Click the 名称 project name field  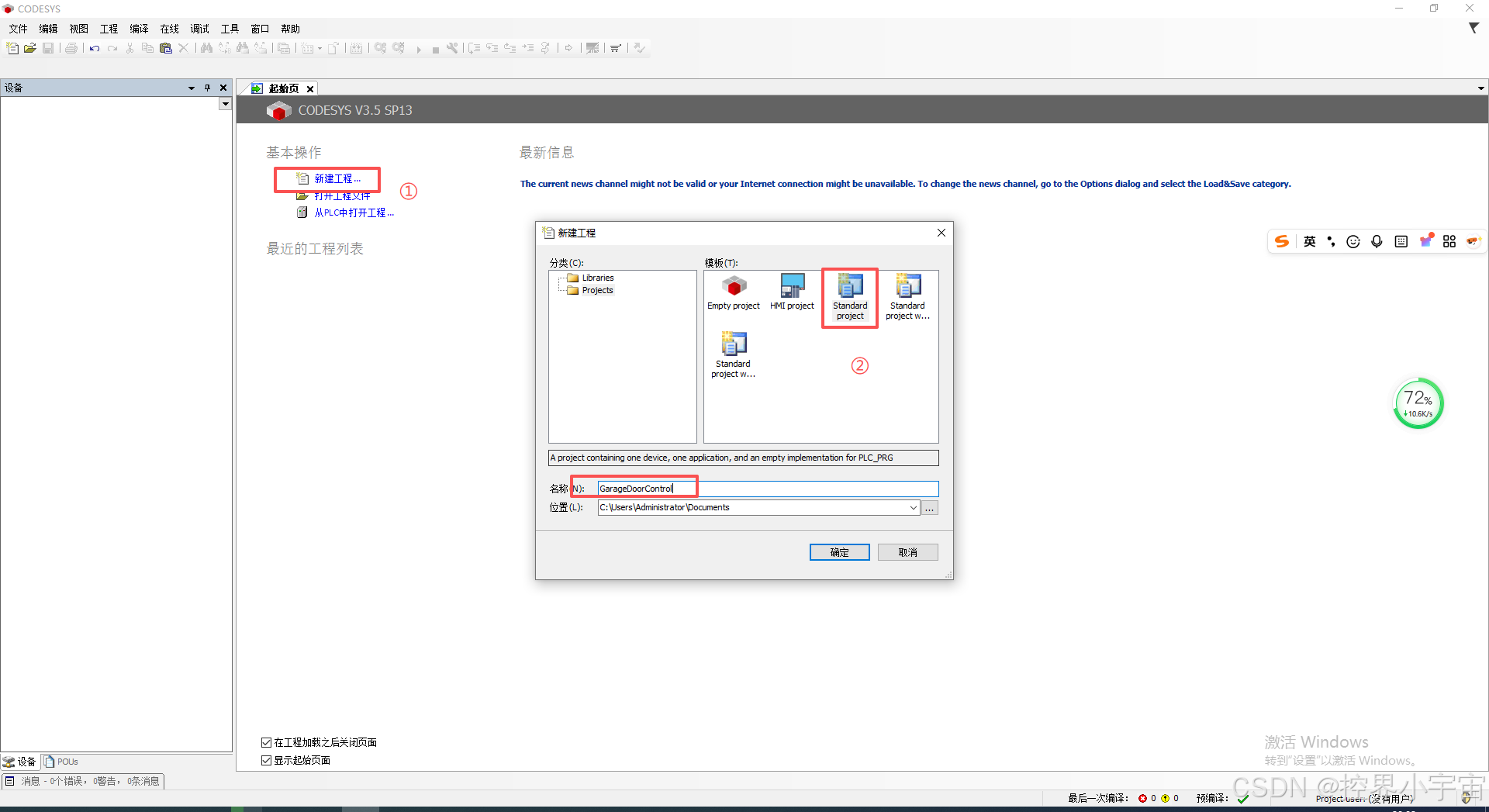point(768,489)
